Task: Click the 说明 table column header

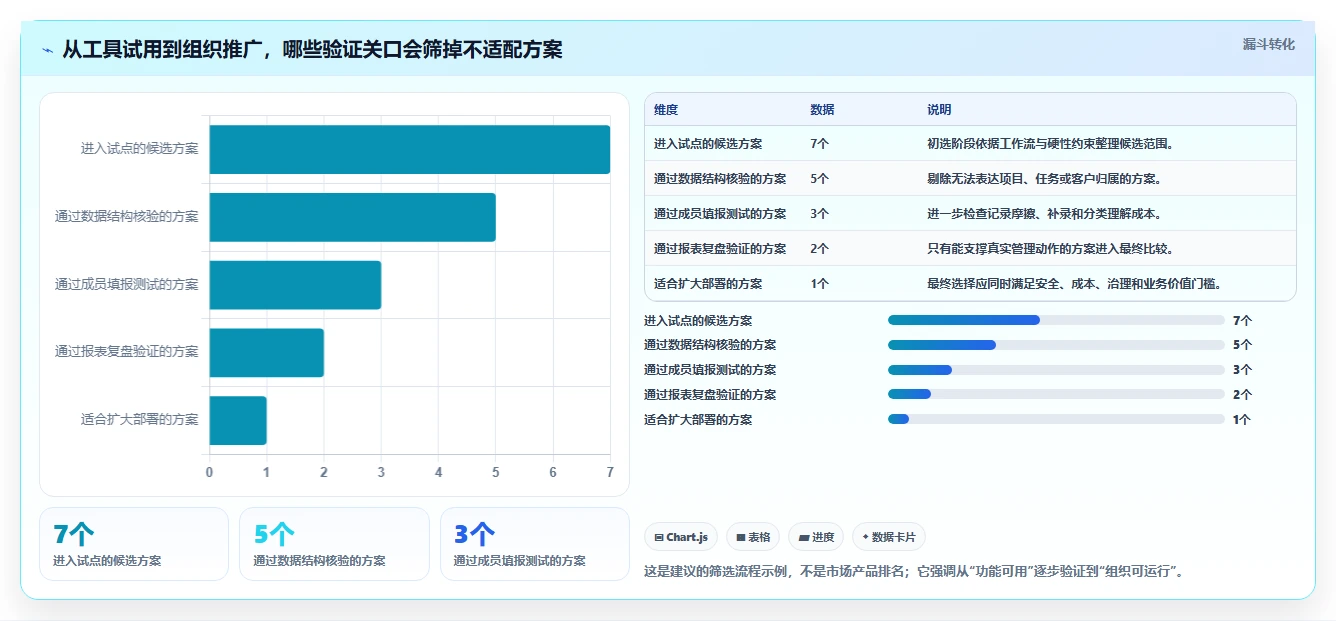Action: tap(939, 110)
